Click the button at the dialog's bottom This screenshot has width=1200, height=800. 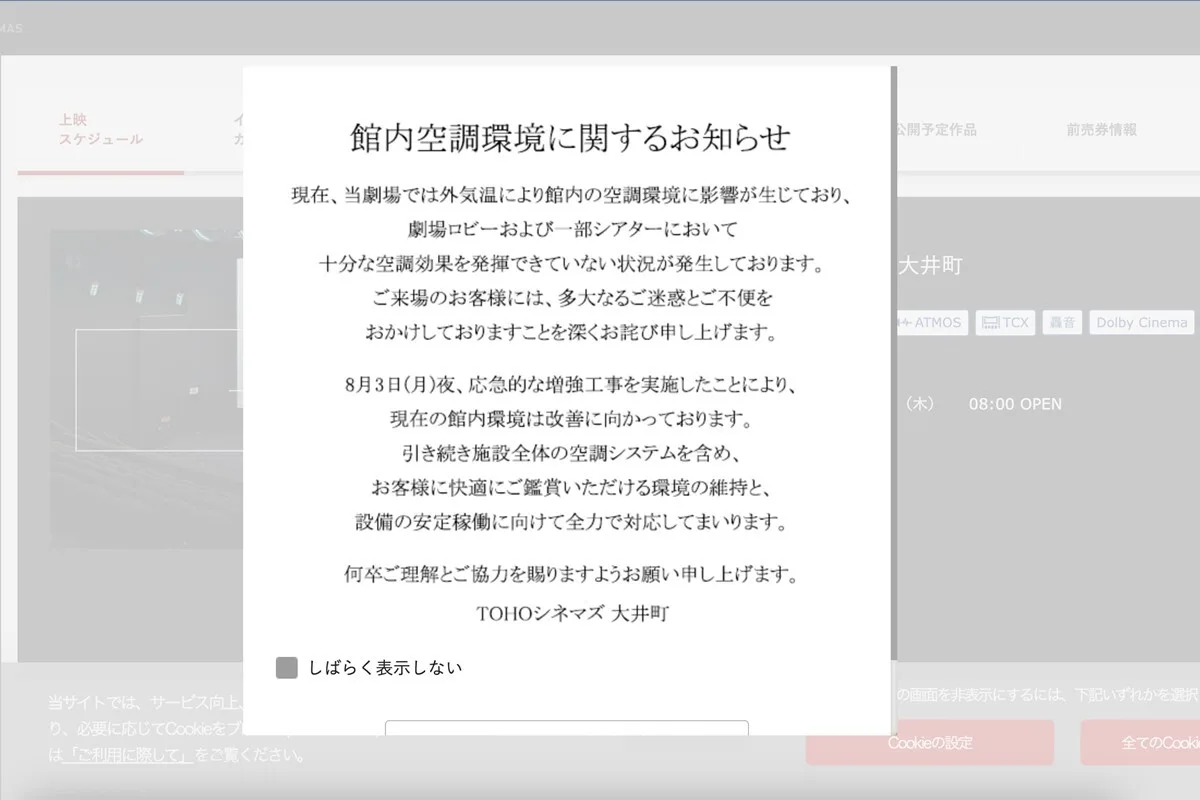567,728
